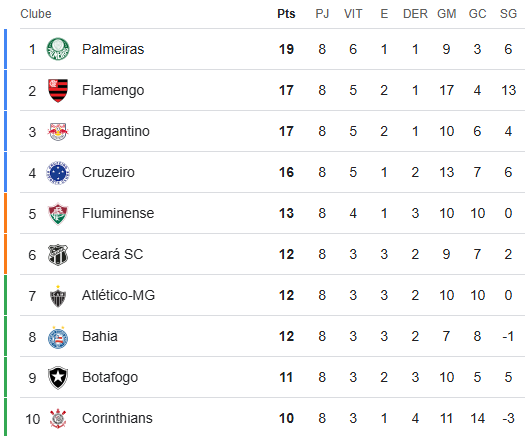Click the VIT column header
Viewport: 525px width, 436px height.
tap(353, 14)
